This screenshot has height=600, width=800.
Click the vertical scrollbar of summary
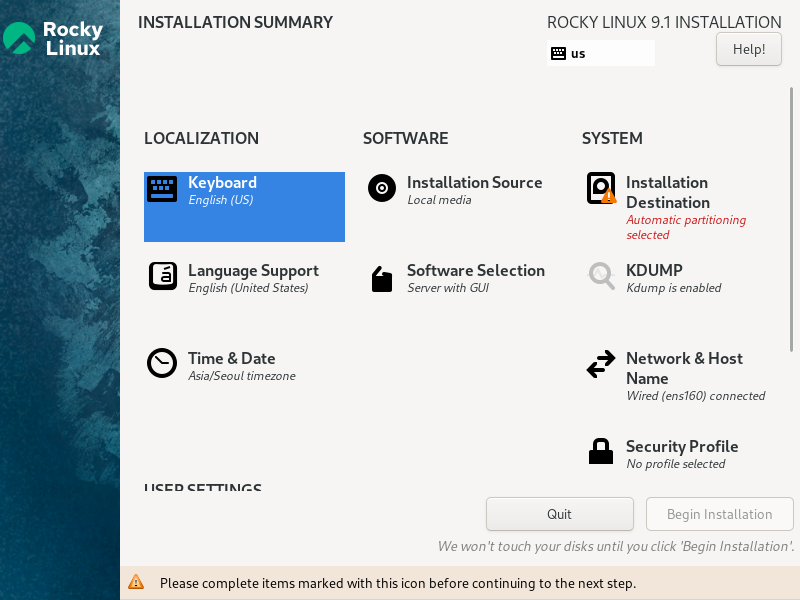pyautogui.click(x=791, y=219)
